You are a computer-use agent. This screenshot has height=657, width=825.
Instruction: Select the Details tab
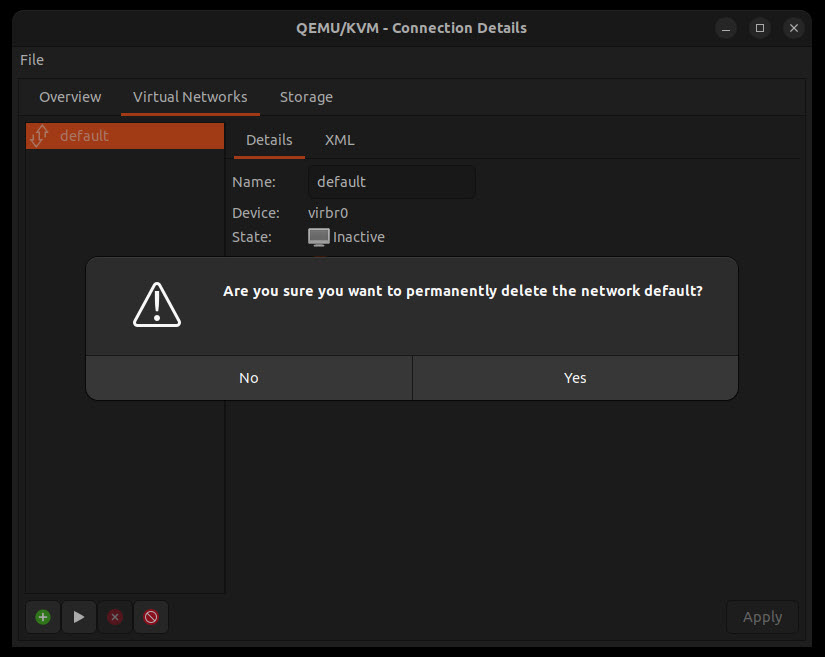pos(269,140)
